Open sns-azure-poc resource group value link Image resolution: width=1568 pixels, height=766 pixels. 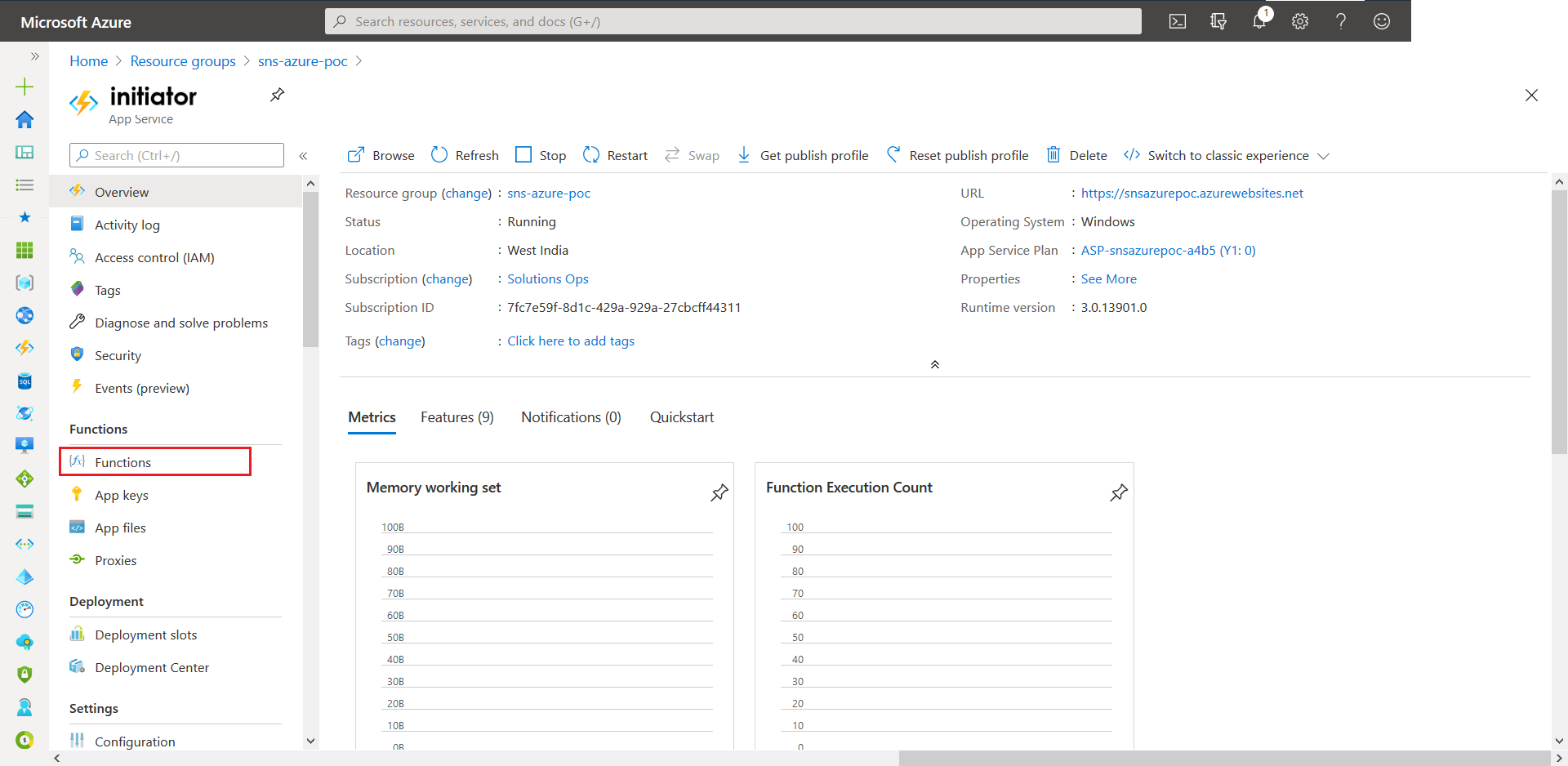click(x=549, y=194)
